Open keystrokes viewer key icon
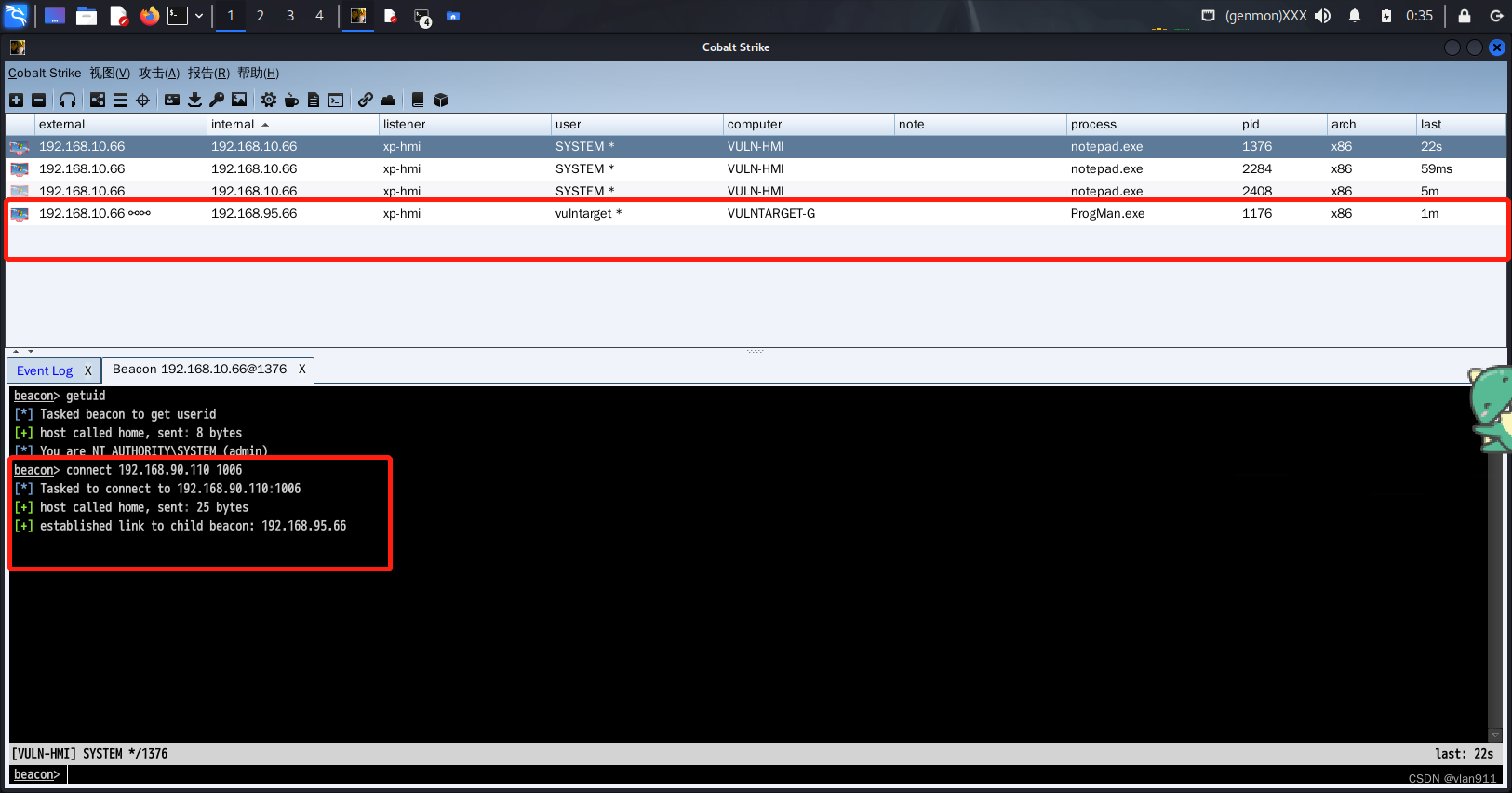 tap(217, 100)
